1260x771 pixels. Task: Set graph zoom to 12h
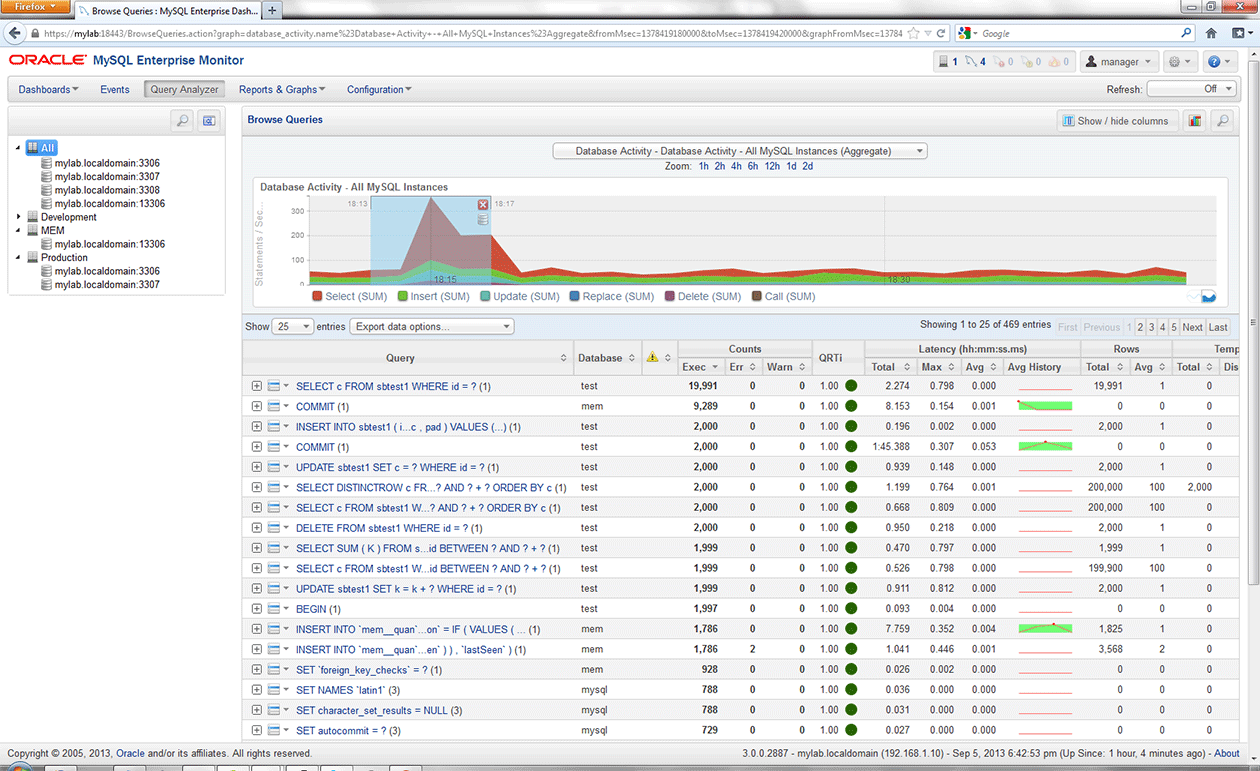pyautogui.click(x=772, y=166)
